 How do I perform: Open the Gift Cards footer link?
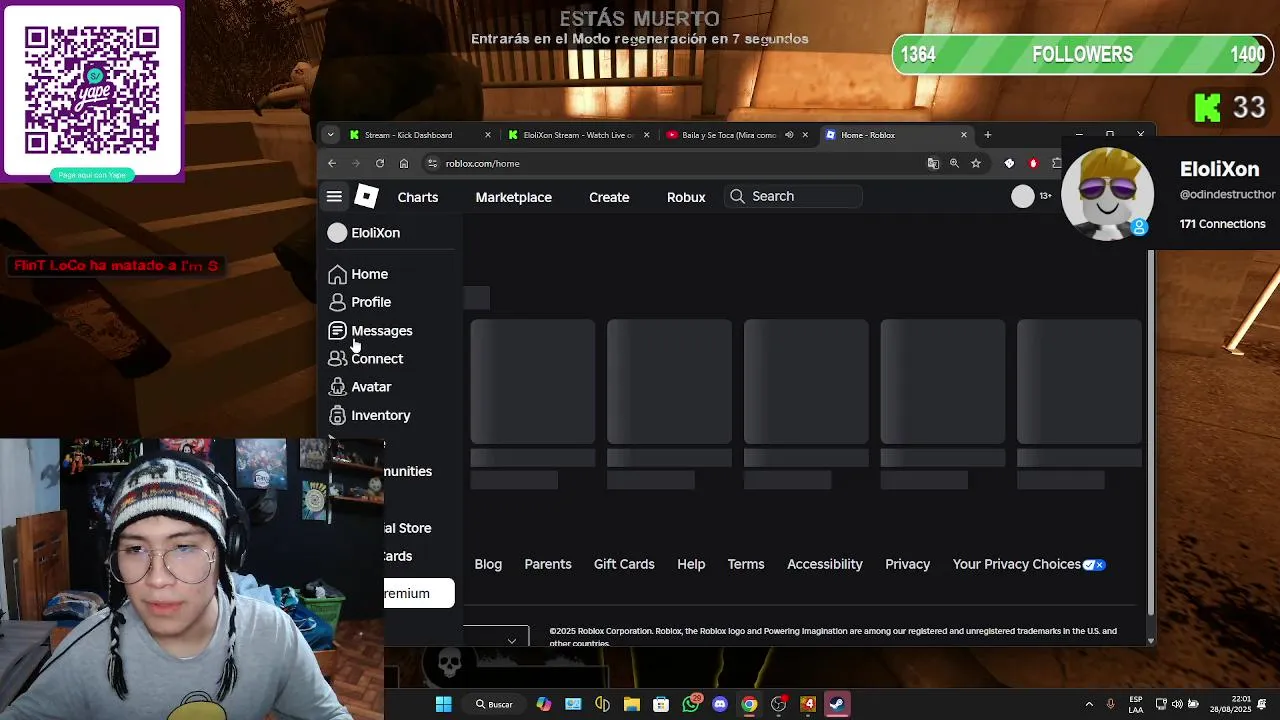(x=624, y=564)
